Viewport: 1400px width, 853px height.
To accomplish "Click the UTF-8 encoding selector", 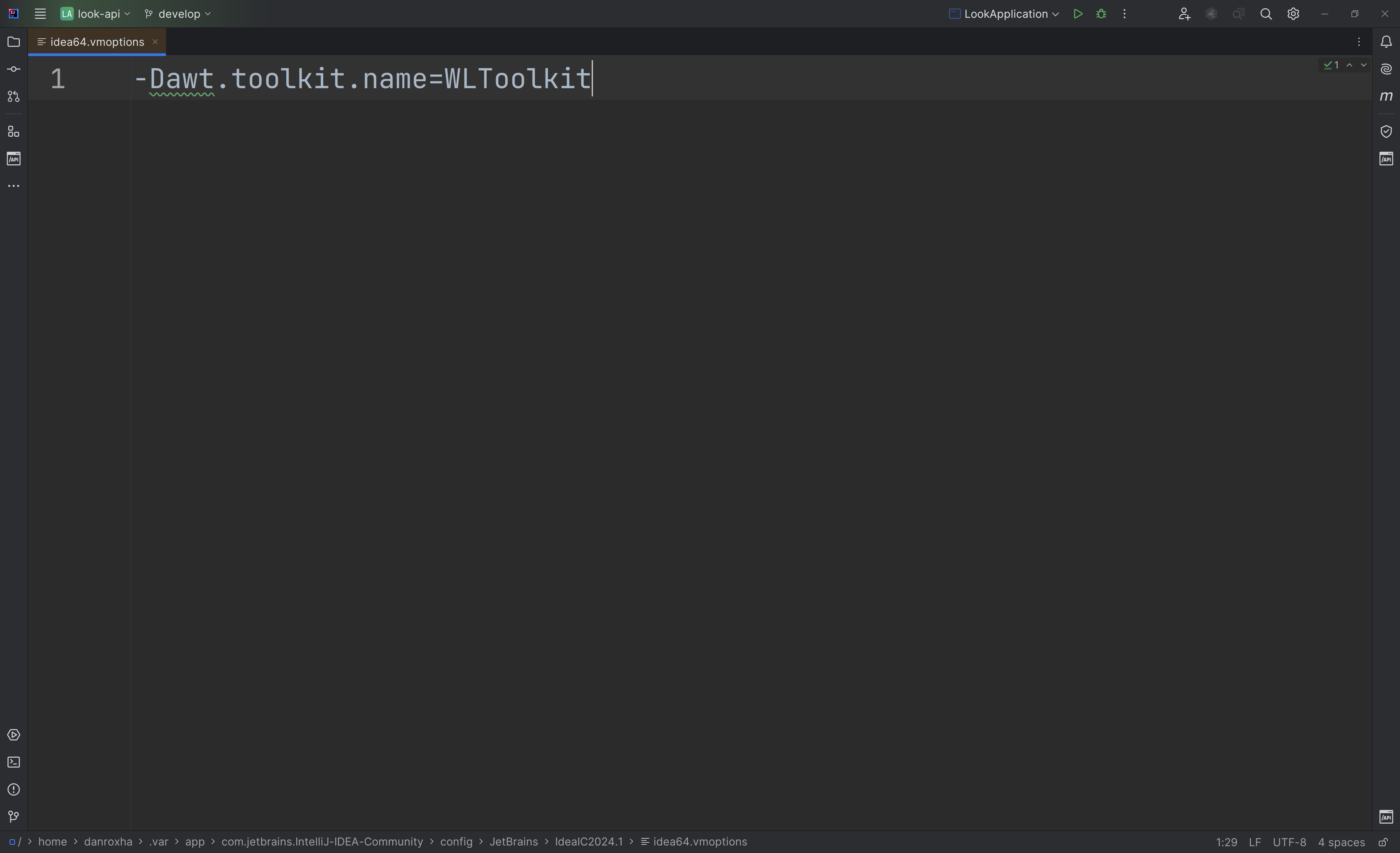I will click(1289, 842).
